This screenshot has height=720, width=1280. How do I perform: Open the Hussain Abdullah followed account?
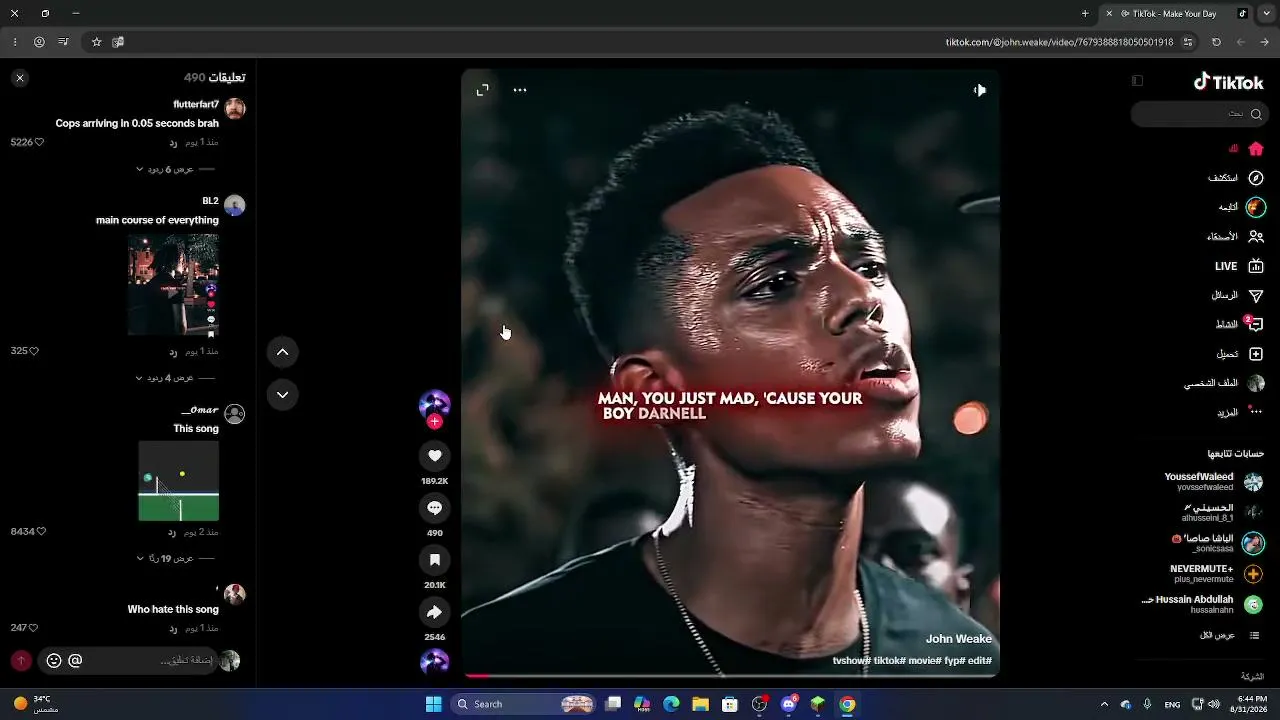(1202, 604)
